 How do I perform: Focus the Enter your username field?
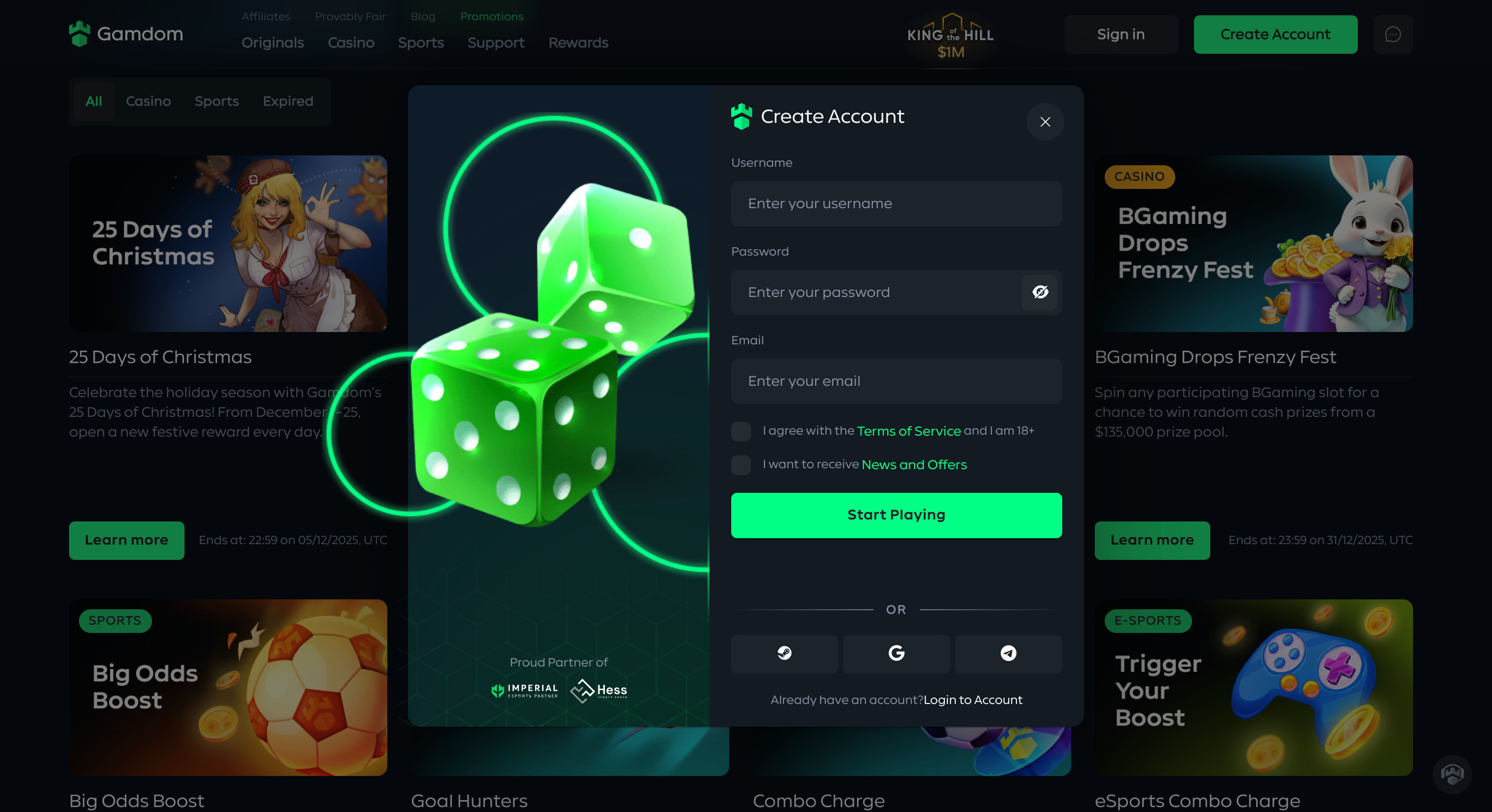pyautogui.click(x=896, y=204)
